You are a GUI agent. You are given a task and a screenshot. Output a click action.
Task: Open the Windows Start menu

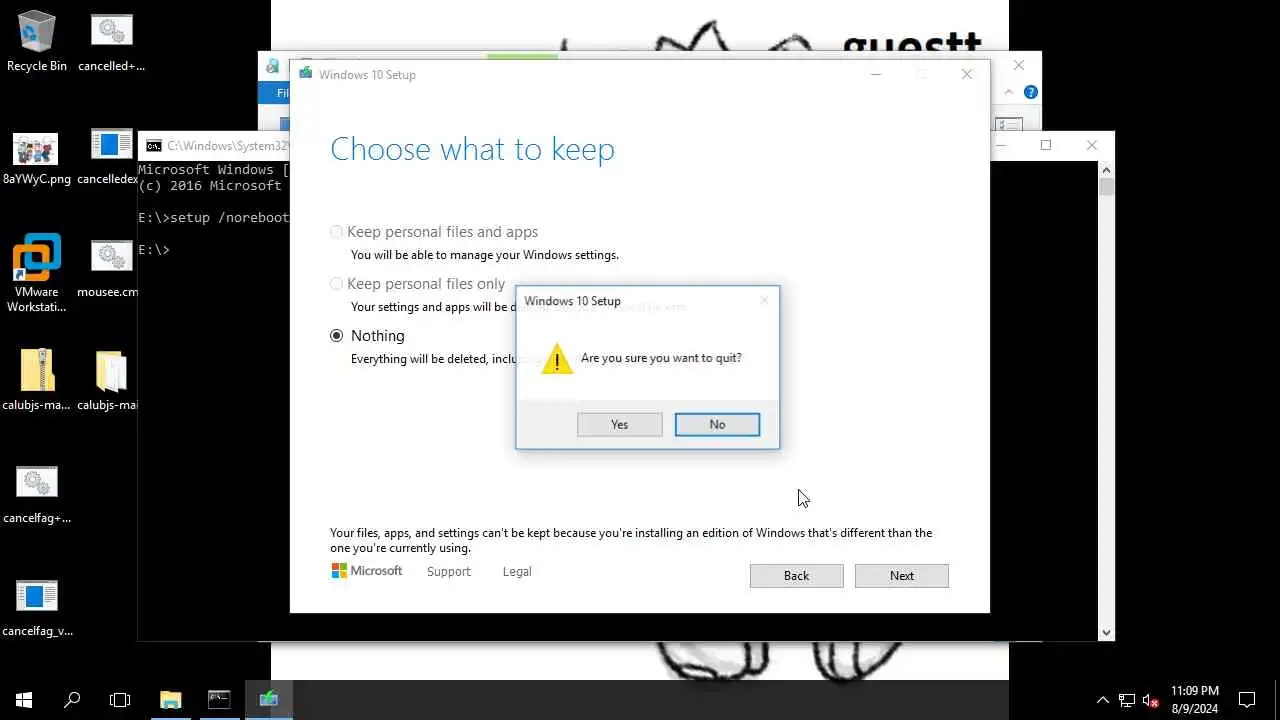[24, 700]
